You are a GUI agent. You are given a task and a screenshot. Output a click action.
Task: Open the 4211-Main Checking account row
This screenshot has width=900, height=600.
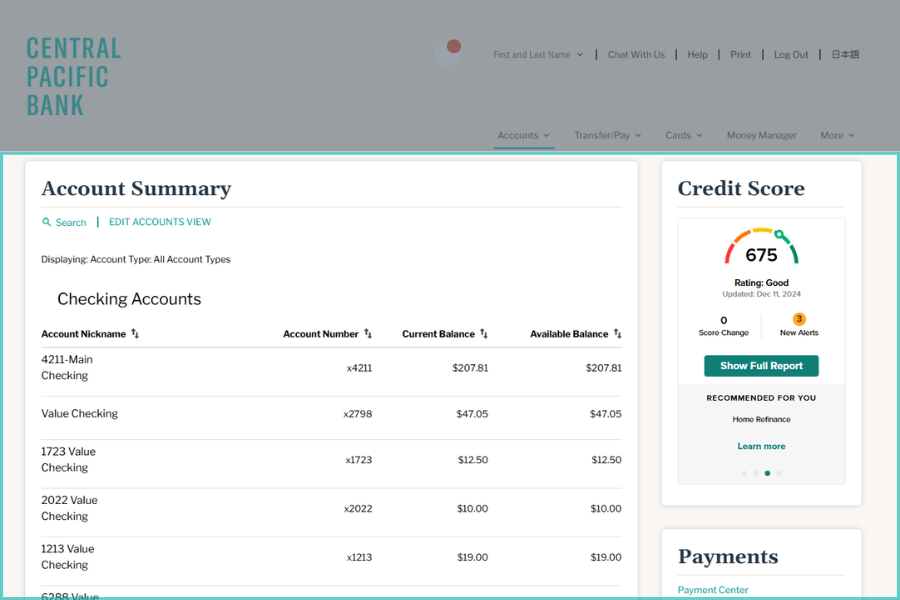point(65,367)
